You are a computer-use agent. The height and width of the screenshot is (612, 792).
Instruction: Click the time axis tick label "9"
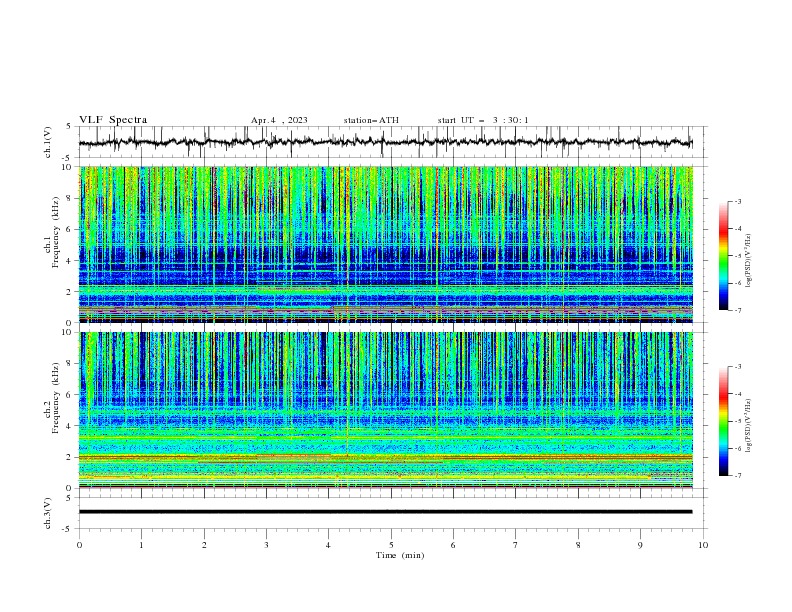point(640,545)
